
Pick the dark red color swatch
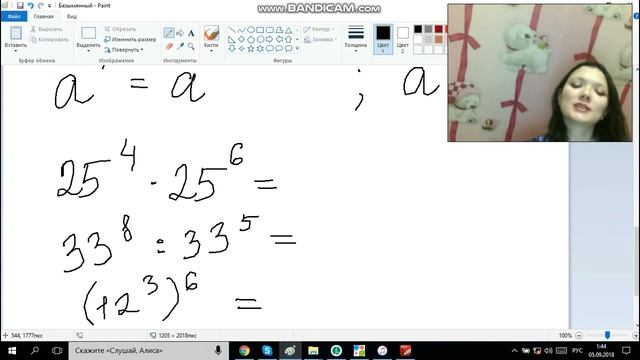pos(438,29)
